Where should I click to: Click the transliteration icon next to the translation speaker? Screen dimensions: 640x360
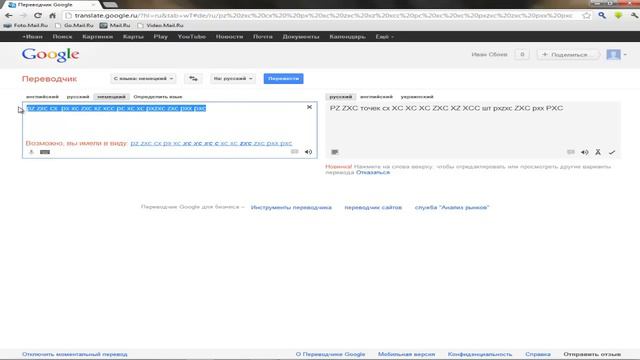click(598, 152)
